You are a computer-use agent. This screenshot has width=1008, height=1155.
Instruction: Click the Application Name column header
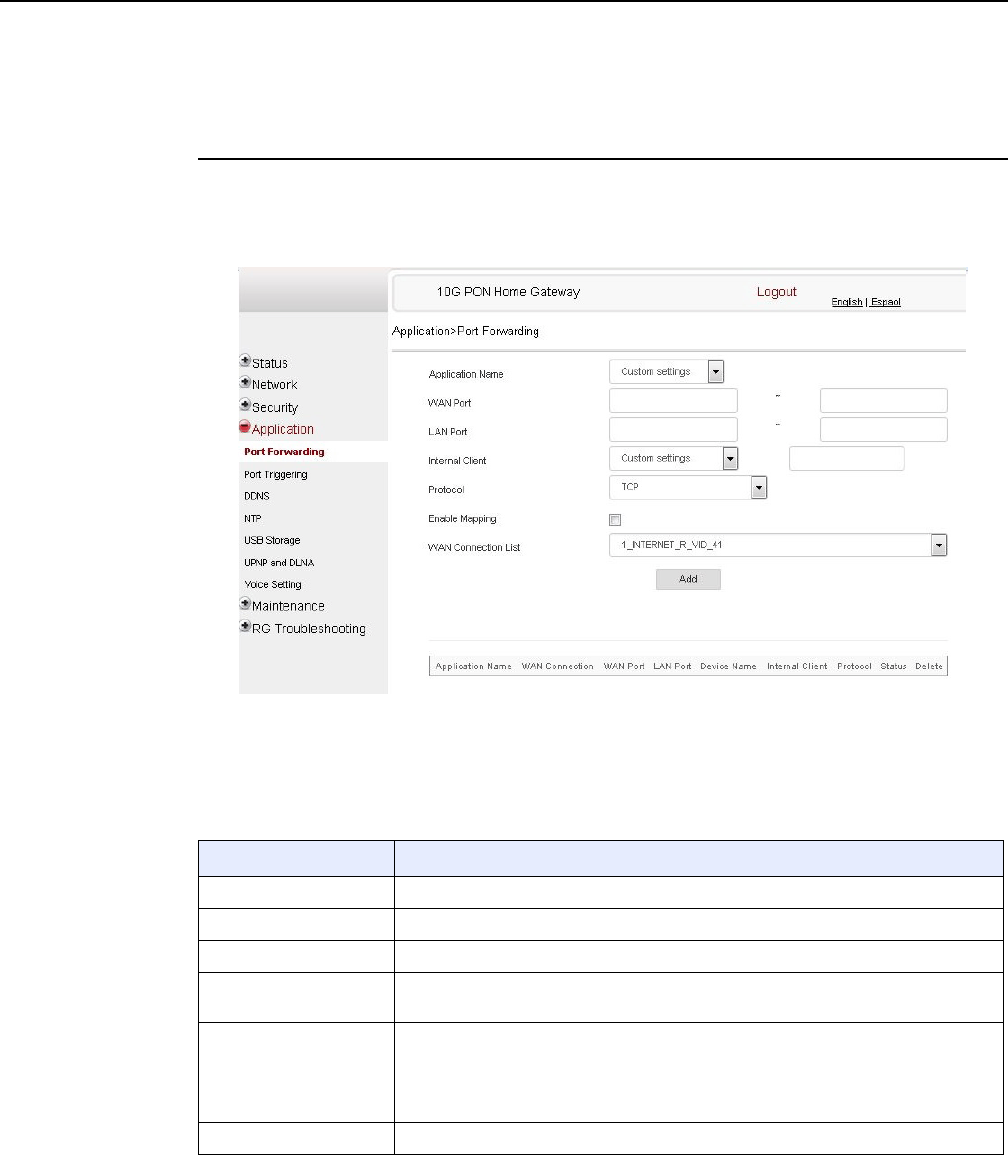tap(473, 667)
